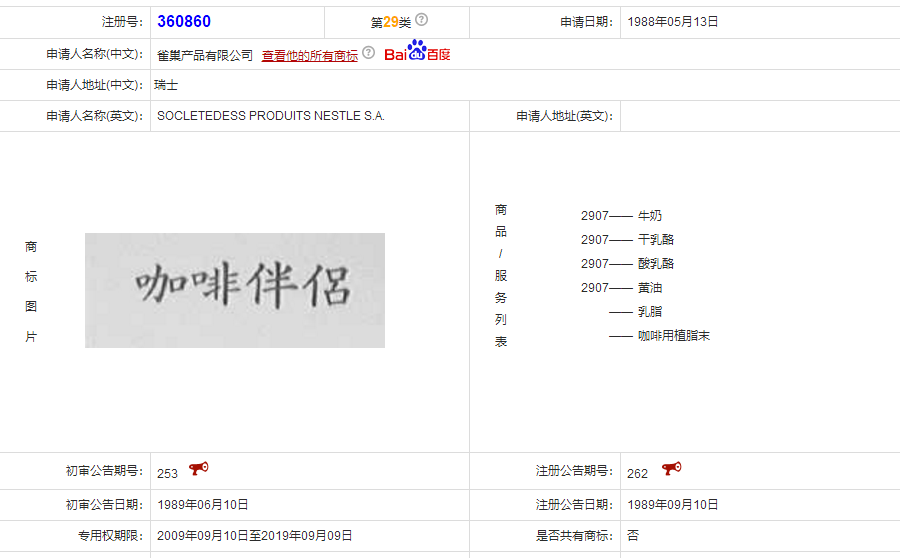
Task: Click the 申请人名称(英文) label
Action: [x=95, y=116]
